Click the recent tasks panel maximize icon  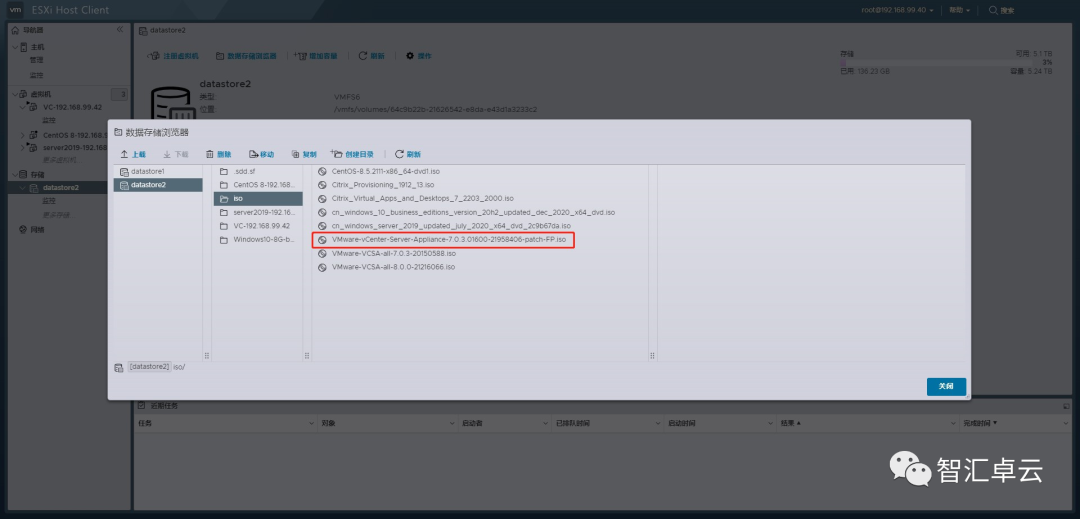pos(1066,406)
